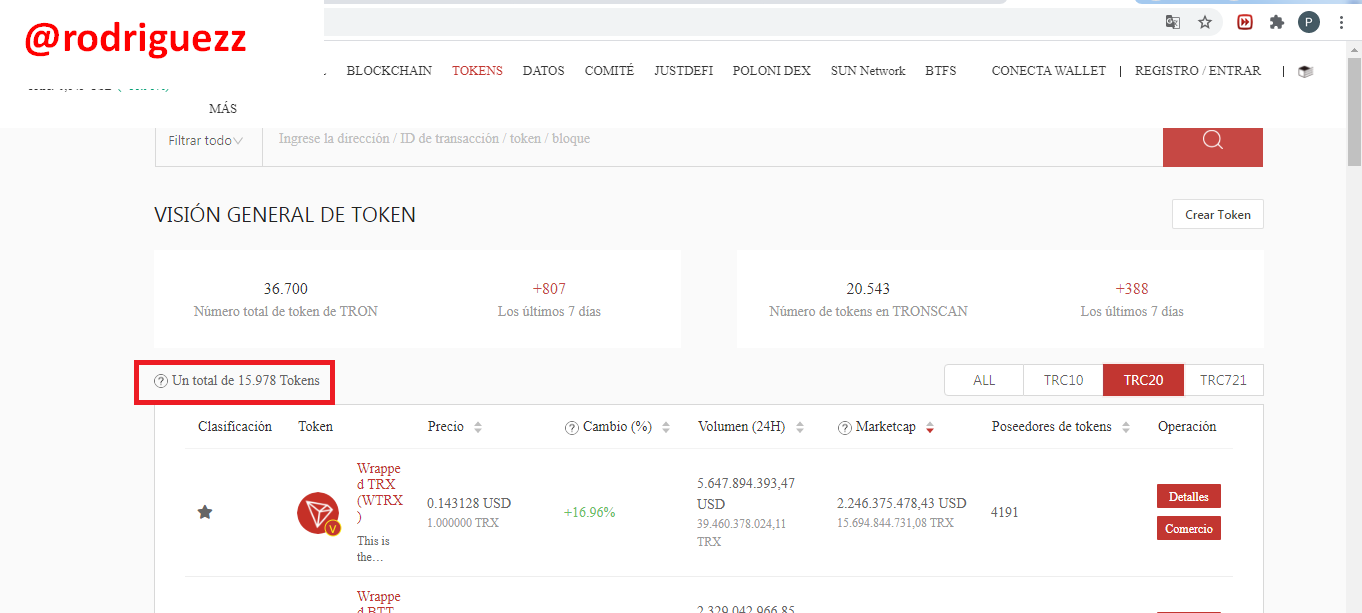Open COMITÉ menu

[x=609, y=71]
